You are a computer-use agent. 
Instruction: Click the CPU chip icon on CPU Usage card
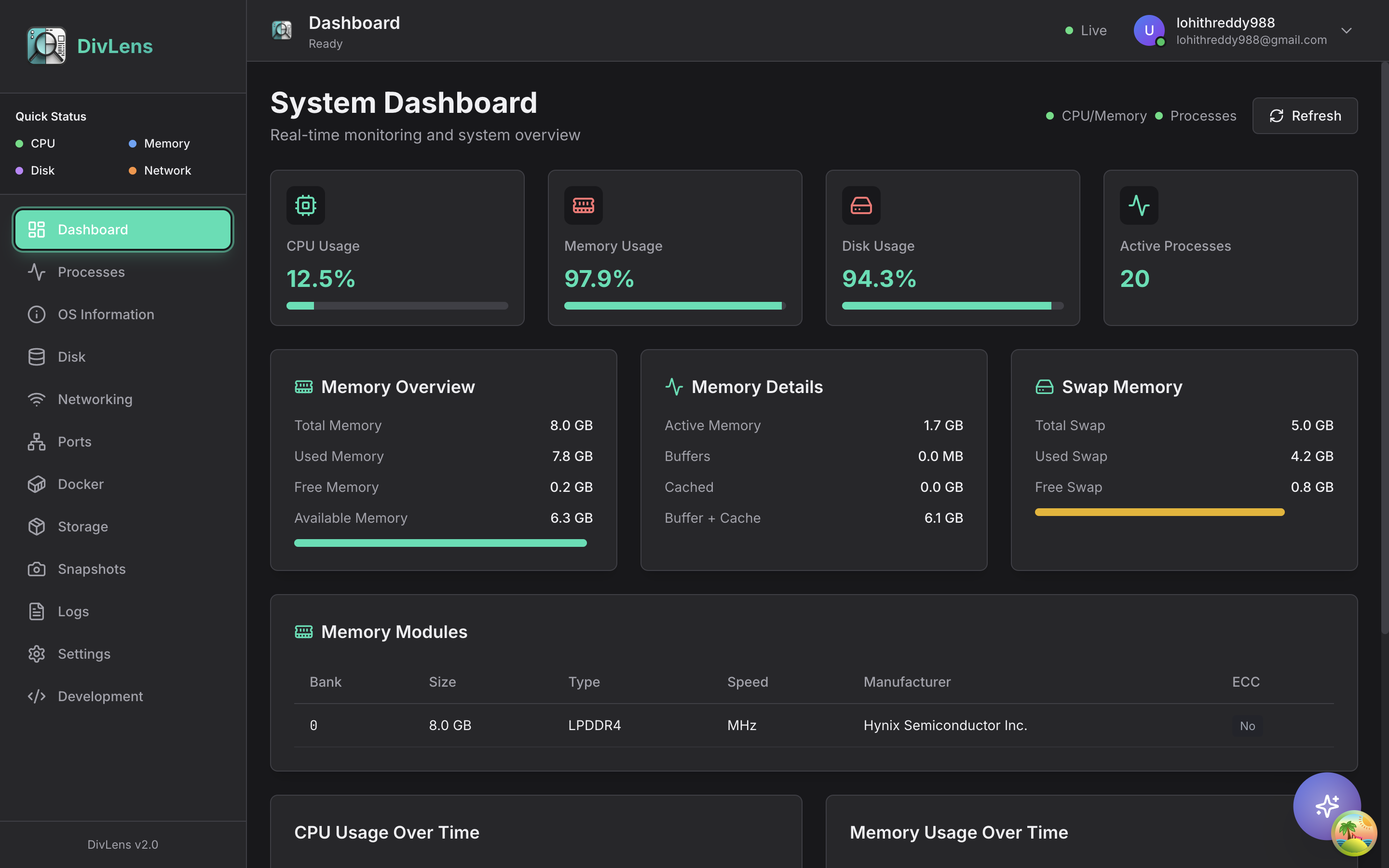click(305, 205)
